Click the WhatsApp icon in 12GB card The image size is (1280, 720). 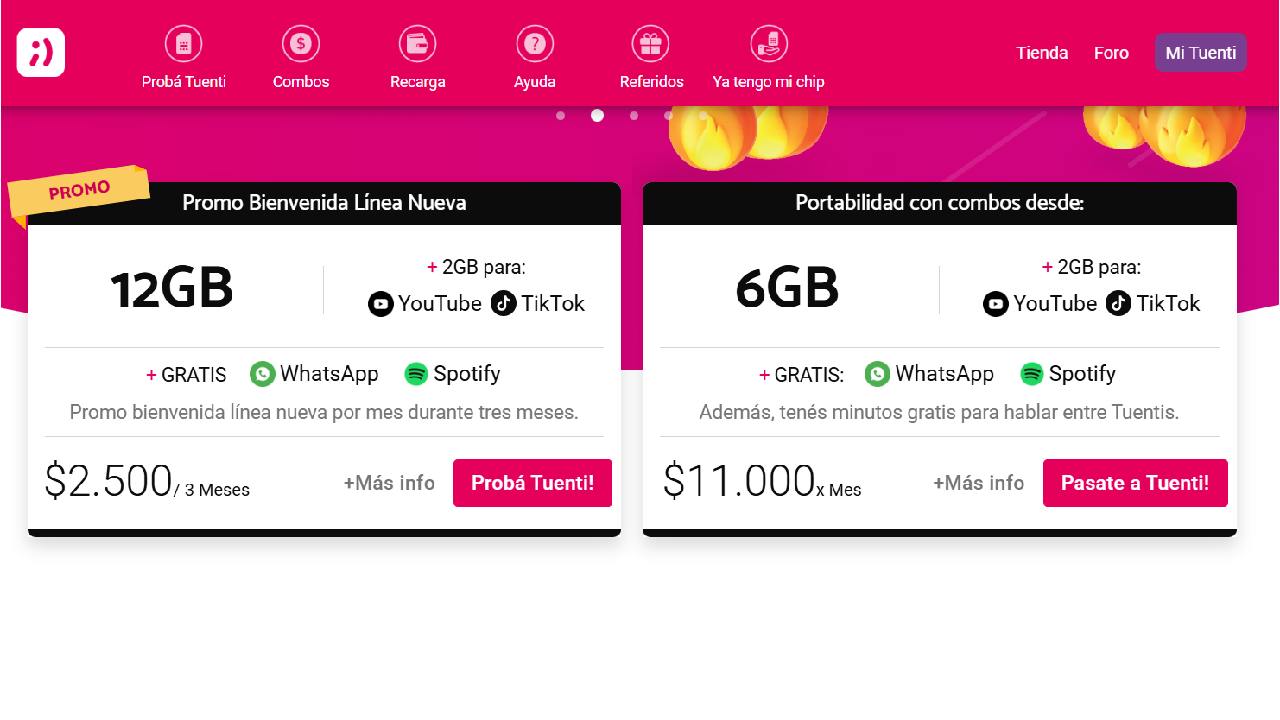[x=263, y=374]
